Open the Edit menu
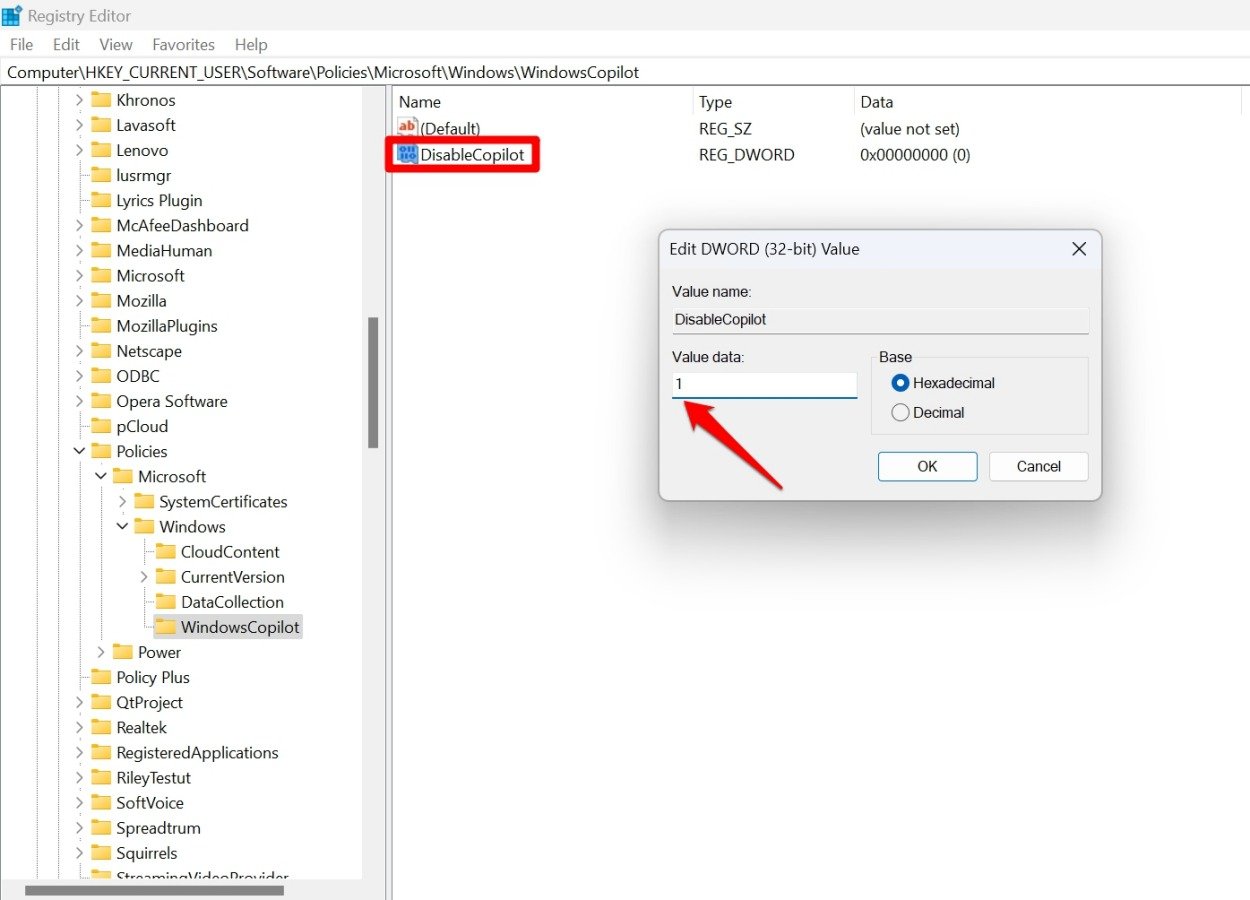 (x=66, y=44)
